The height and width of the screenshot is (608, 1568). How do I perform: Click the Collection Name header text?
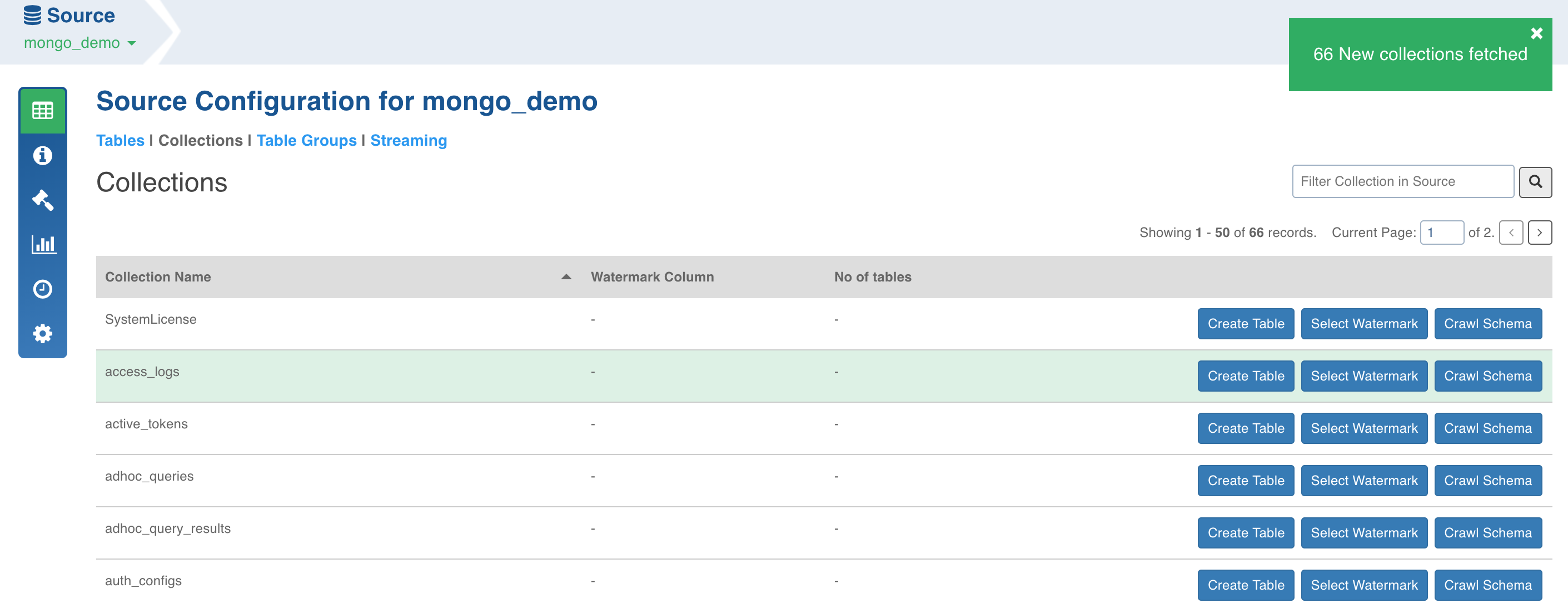(158, 277)
